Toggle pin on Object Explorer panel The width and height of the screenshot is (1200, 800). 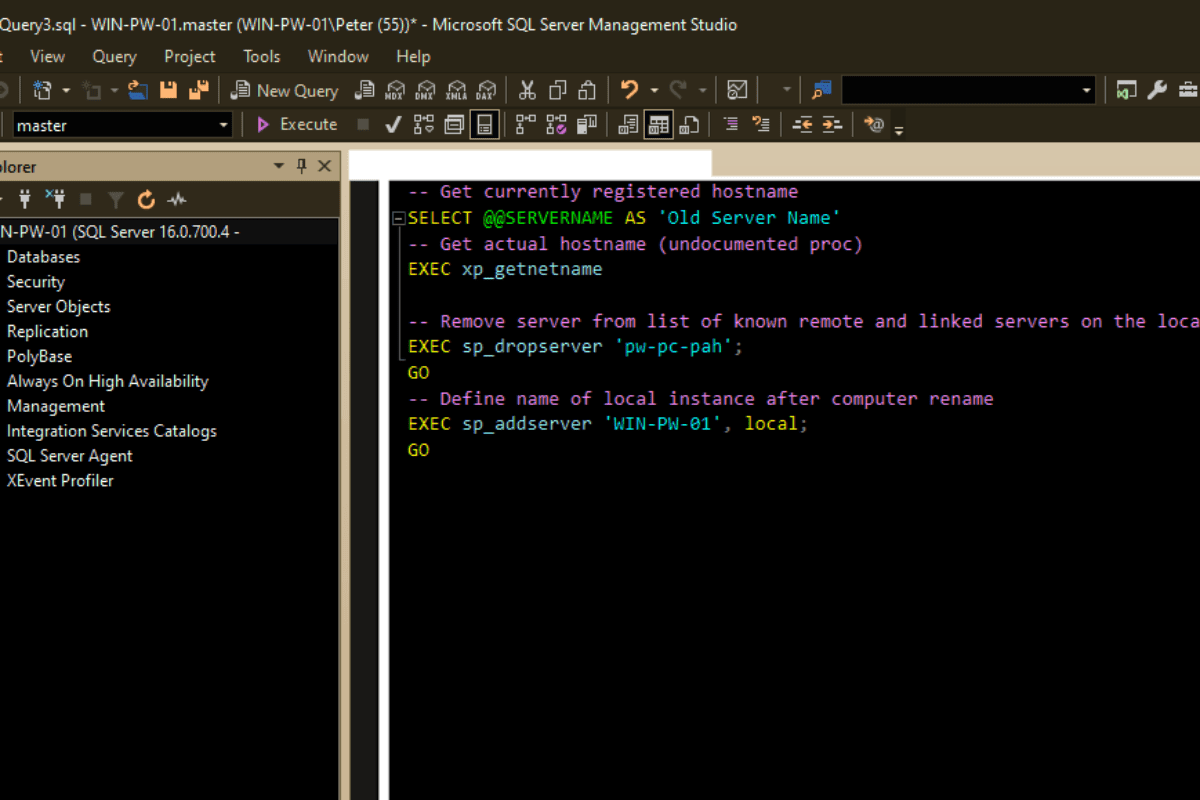click(301, 166)
